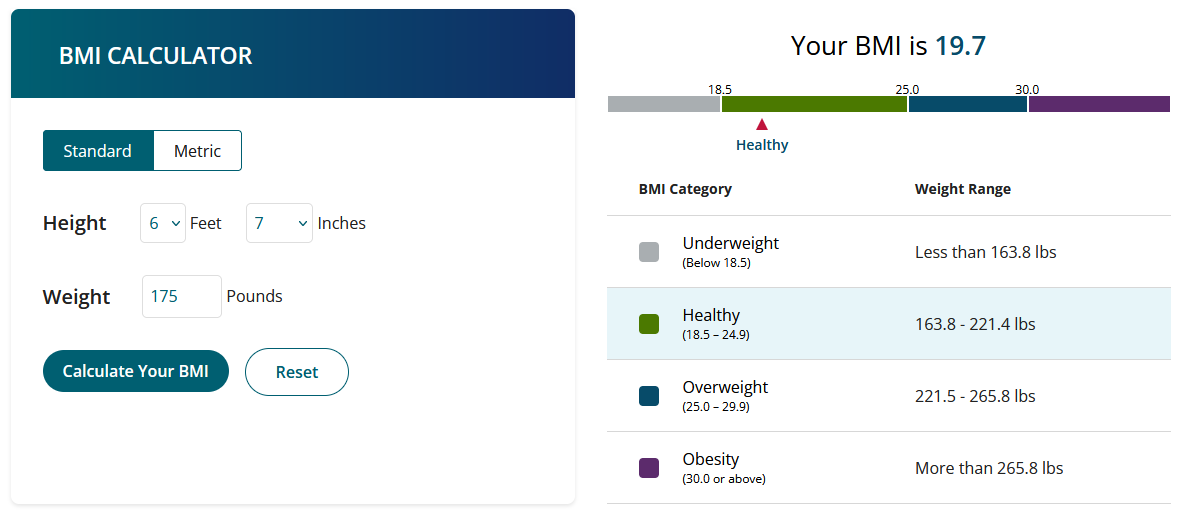
Task: Click the blue Overweight category square
Action: click(649, 396)
